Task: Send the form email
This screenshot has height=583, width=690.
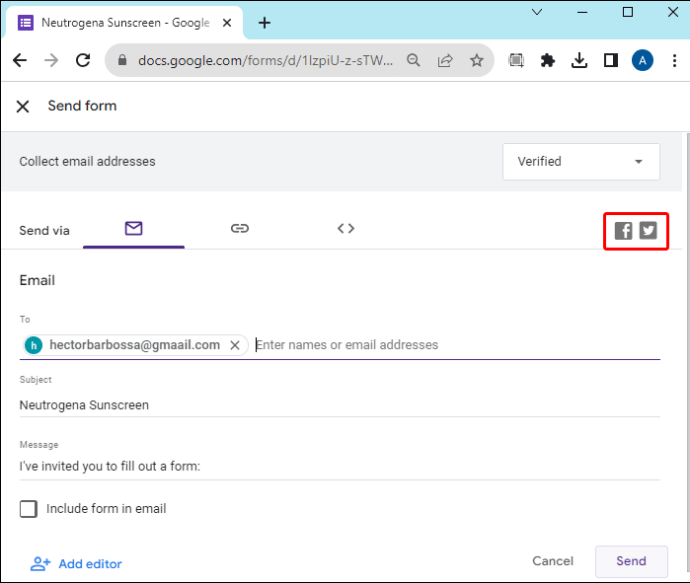Action: click(631, 561)
